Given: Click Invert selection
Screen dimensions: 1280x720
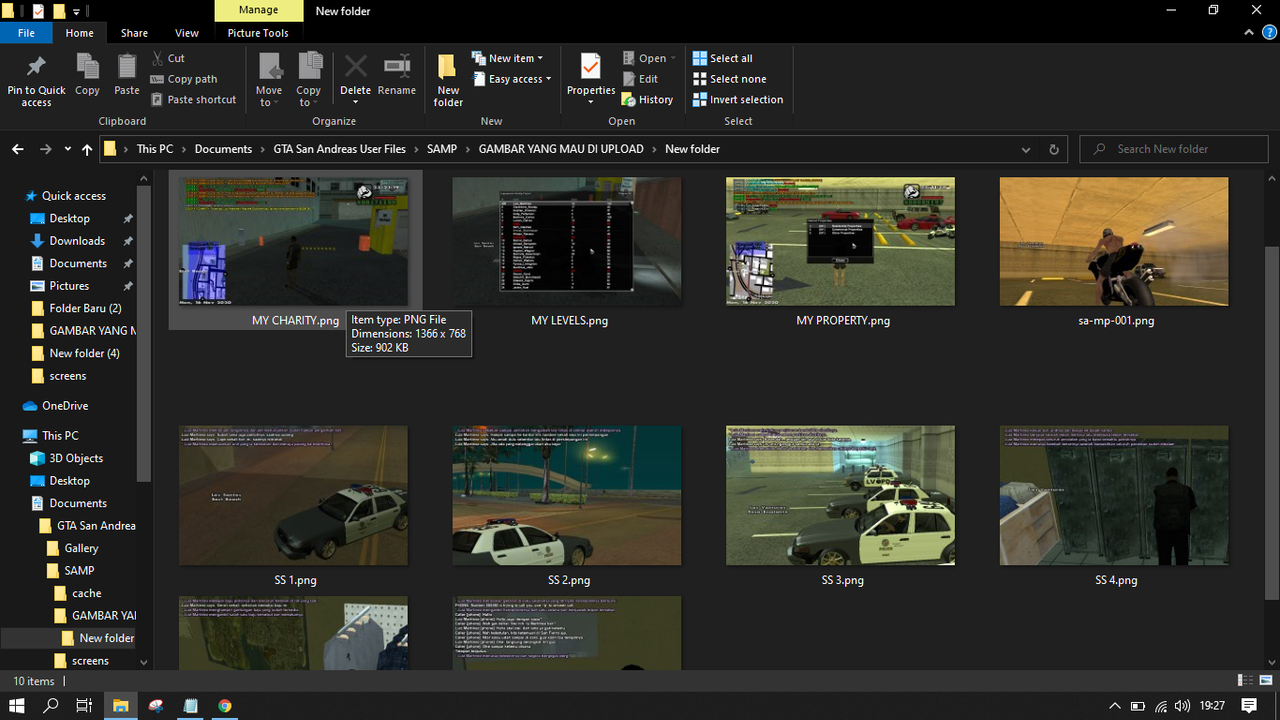Looking at the screenshot, I should 738,100.
